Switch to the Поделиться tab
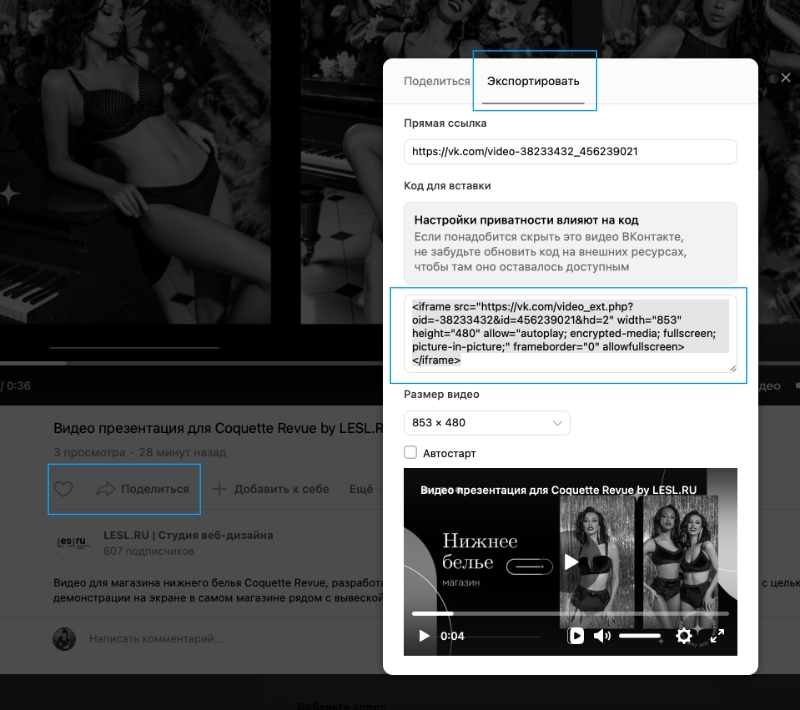The width and height of the screenshot is (800, 710). [x=437, y=81]
